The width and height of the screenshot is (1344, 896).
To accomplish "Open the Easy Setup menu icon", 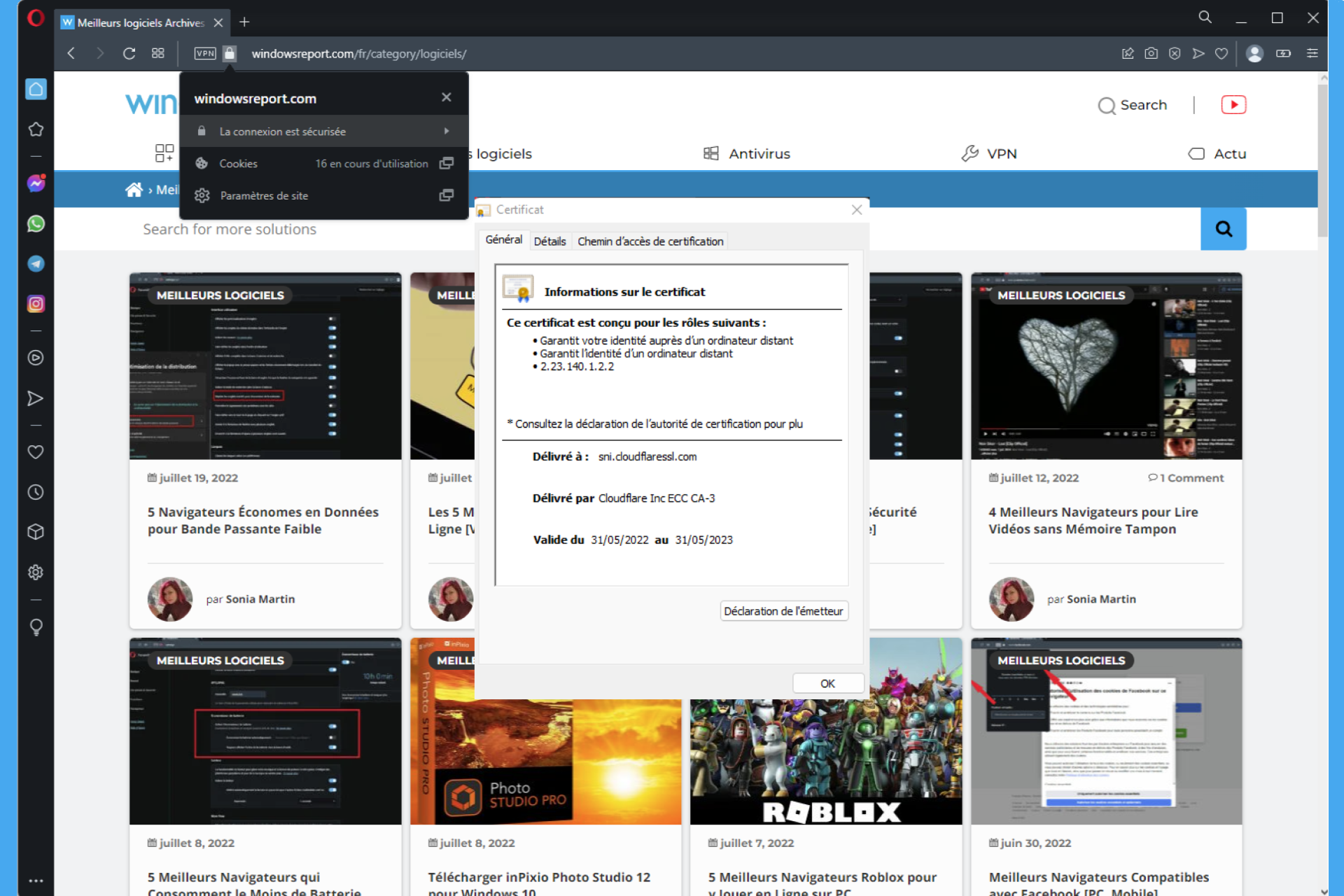I will click(1312, 53).
